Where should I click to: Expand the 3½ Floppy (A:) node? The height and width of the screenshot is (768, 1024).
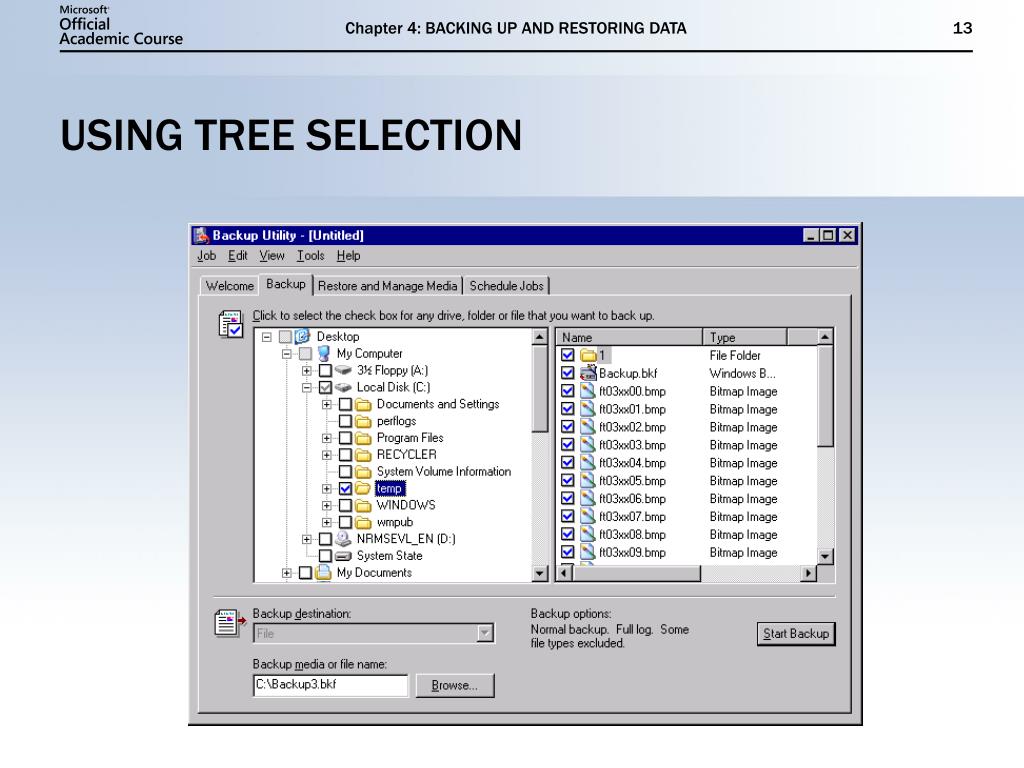pyautogui.click(x=306, y=371)
